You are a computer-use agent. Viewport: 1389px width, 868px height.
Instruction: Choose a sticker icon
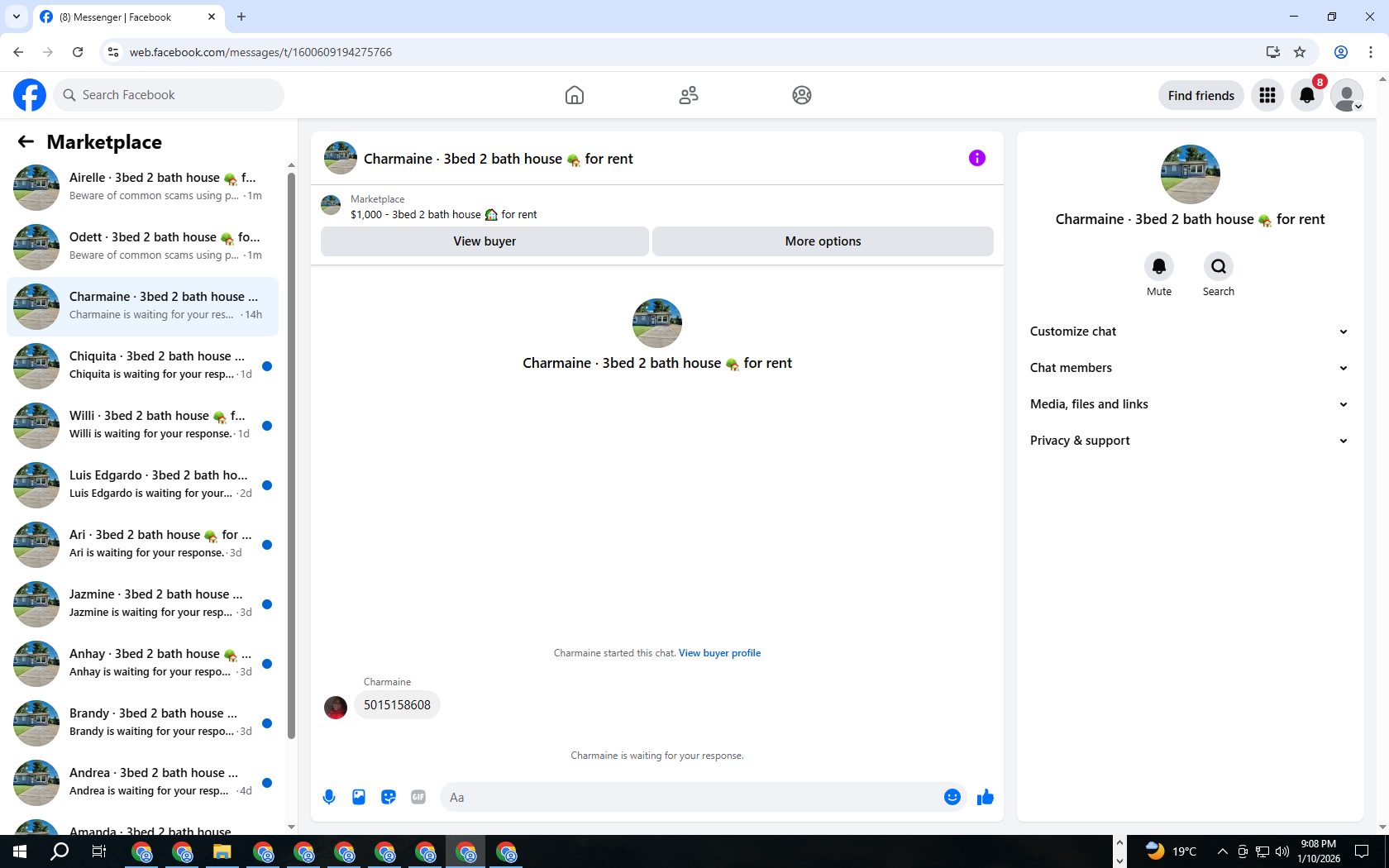389,797
